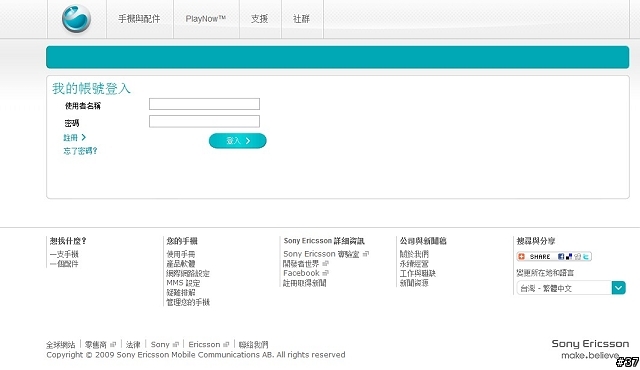Open the MMS 設定 footer link

pos(183,283)
